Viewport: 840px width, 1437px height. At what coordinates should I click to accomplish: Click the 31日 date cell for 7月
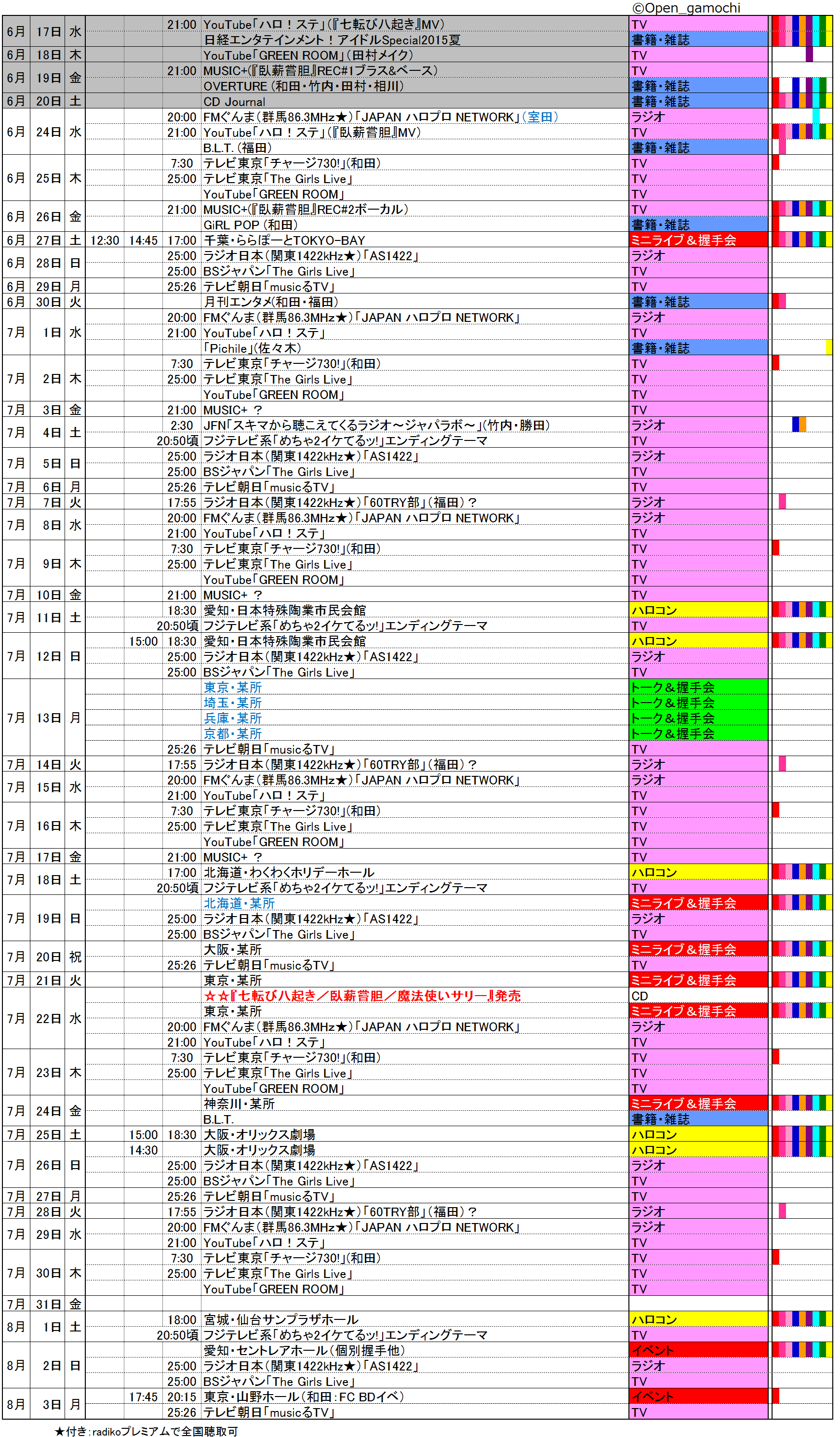click(49, 1304)
